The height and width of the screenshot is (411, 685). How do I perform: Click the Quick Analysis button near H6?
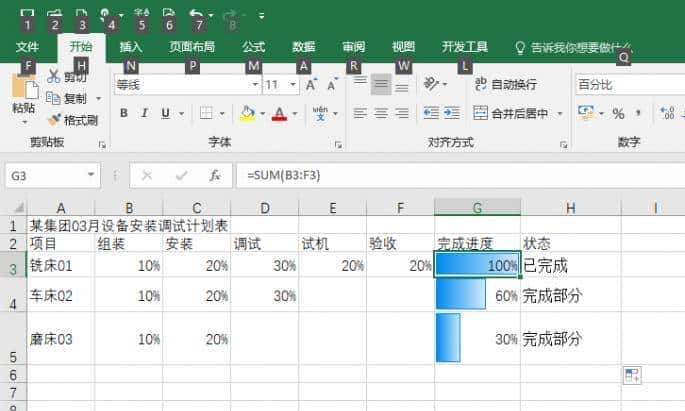click(632, 376)
